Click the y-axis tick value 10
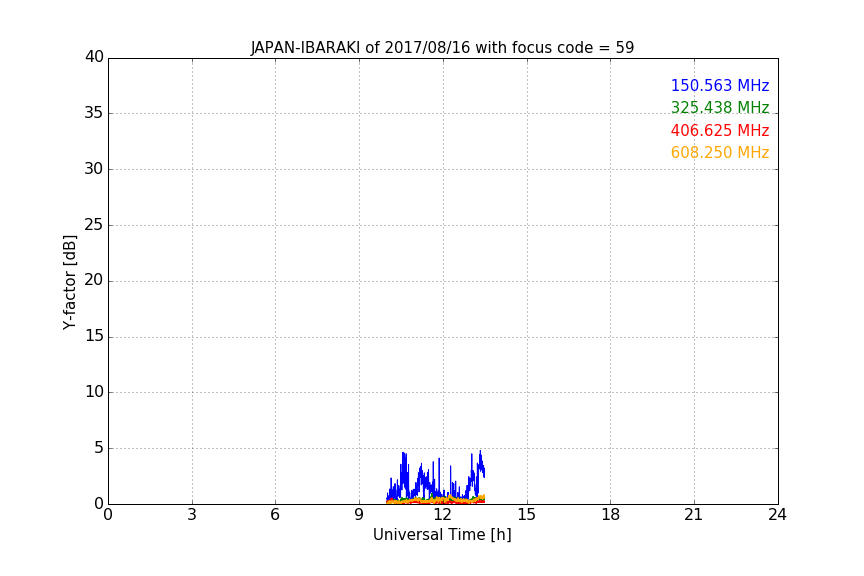This screenshot has height=576, width=864. click(x=94, y=392)
